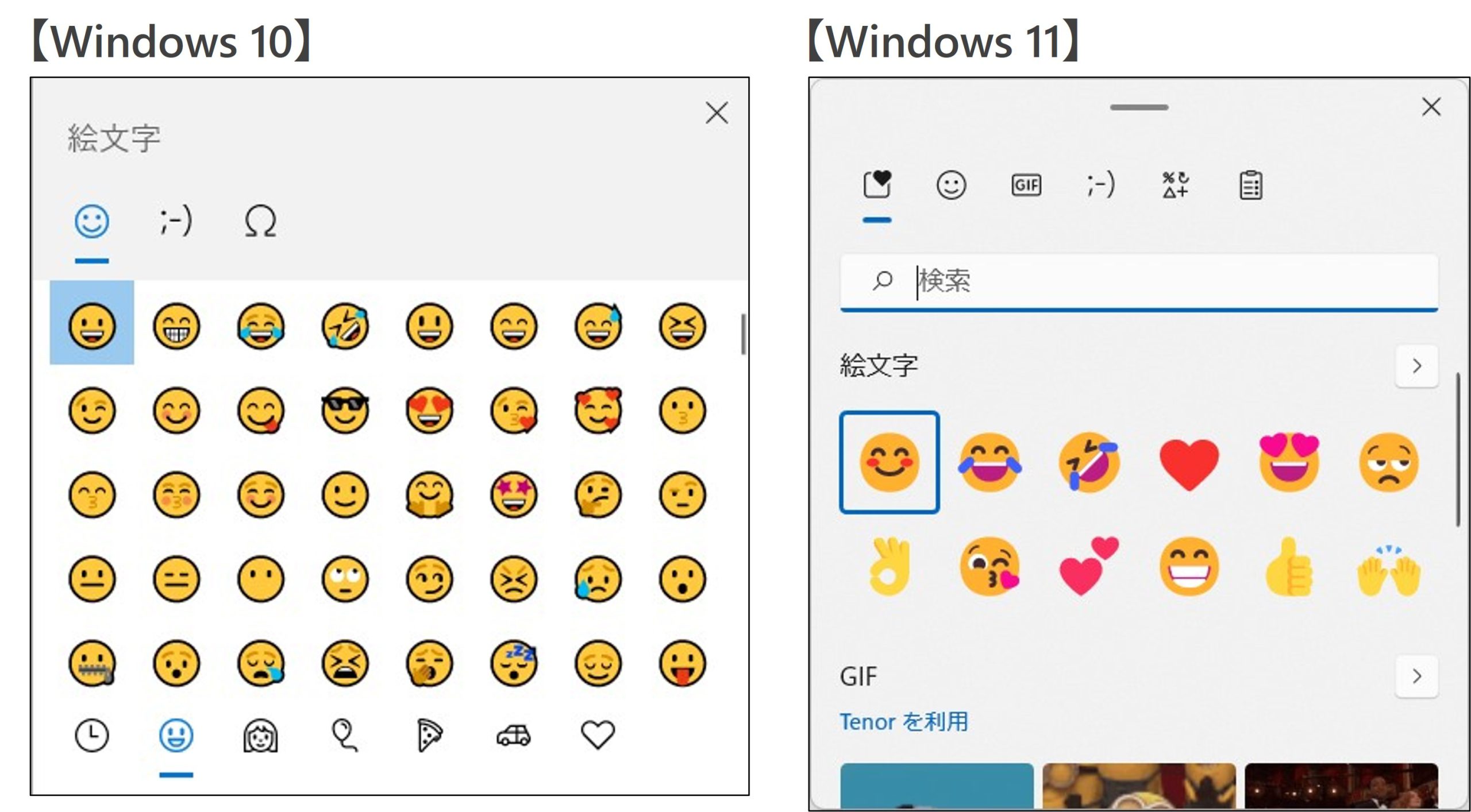Insert the heart-eyes emoji in Windows 11 panel

tap(1289, 462)
